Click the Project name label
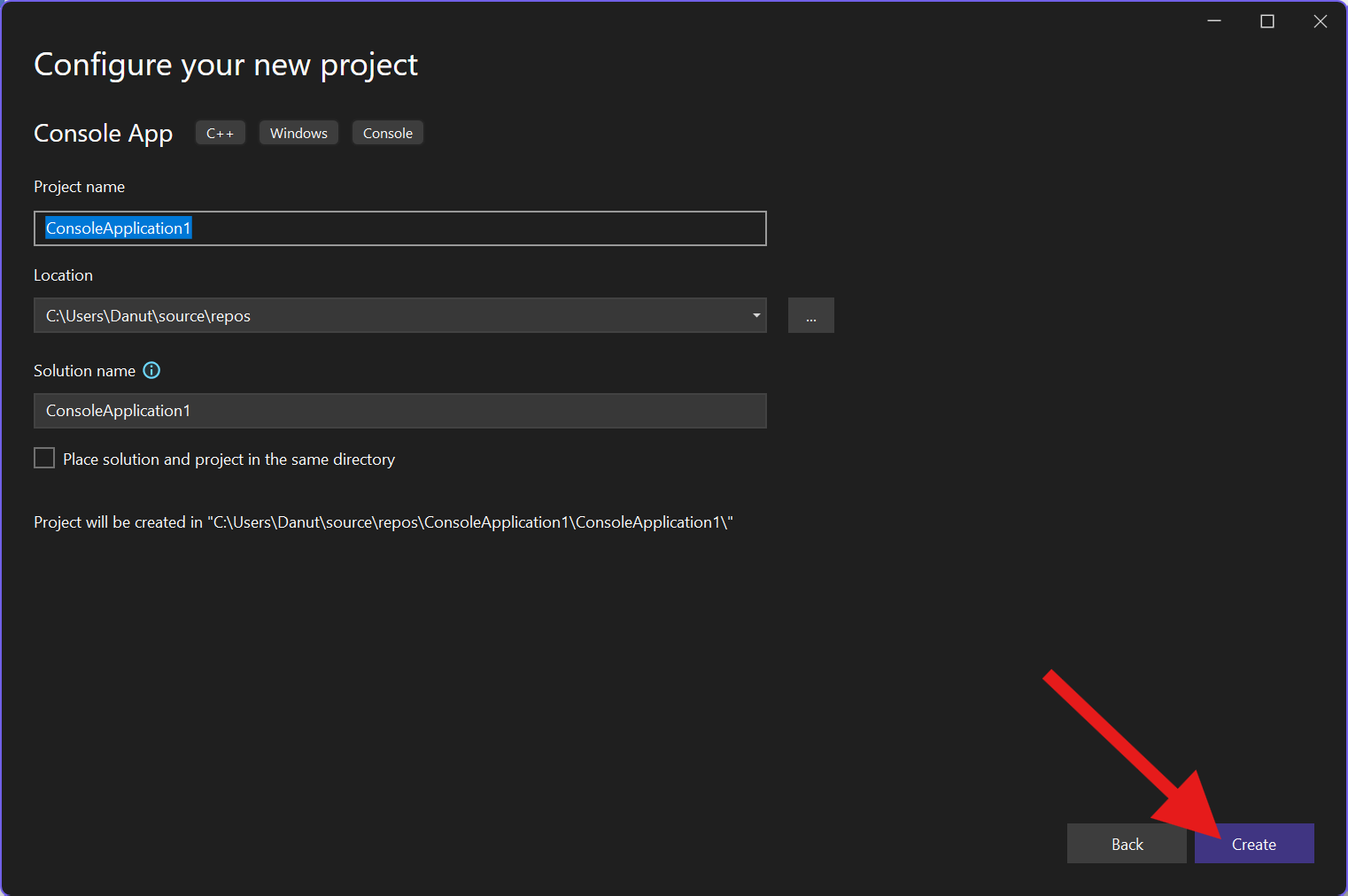The image size is (1348, 896). coord(80,187)
